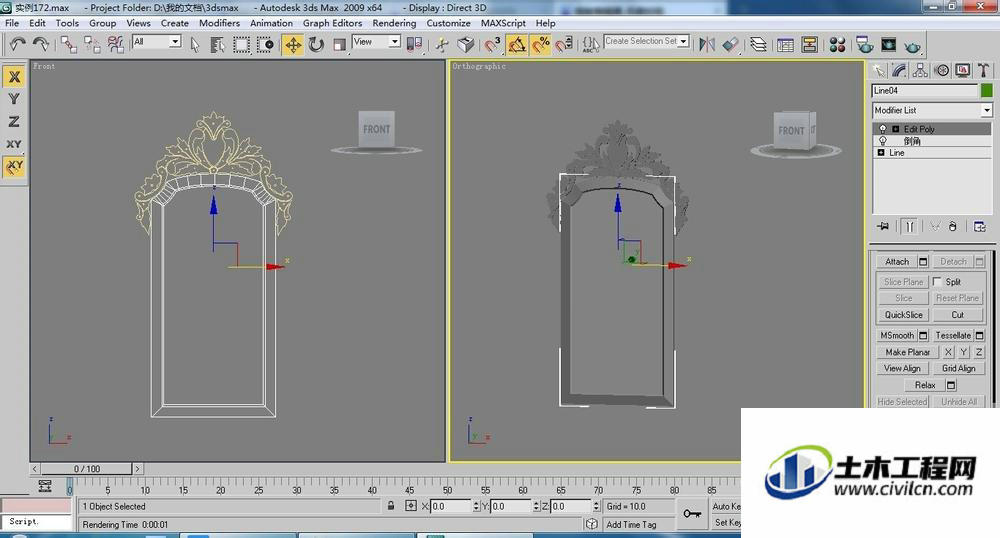Click the View Align button
The image size is (1000, 538).
coord(902,368)
